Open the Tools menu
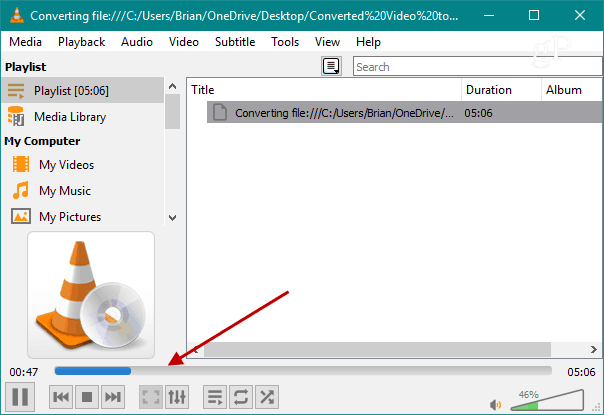 (285, 42)
